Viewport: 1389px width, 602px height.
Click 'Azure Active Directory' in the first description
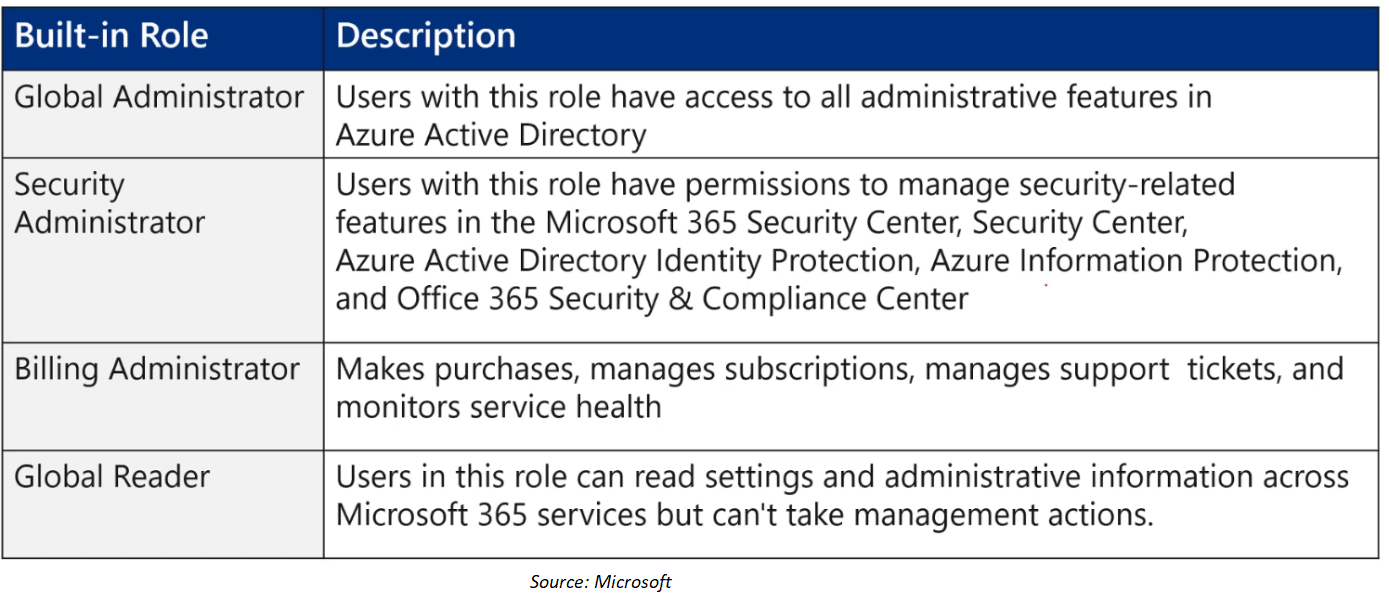(491, 134)
